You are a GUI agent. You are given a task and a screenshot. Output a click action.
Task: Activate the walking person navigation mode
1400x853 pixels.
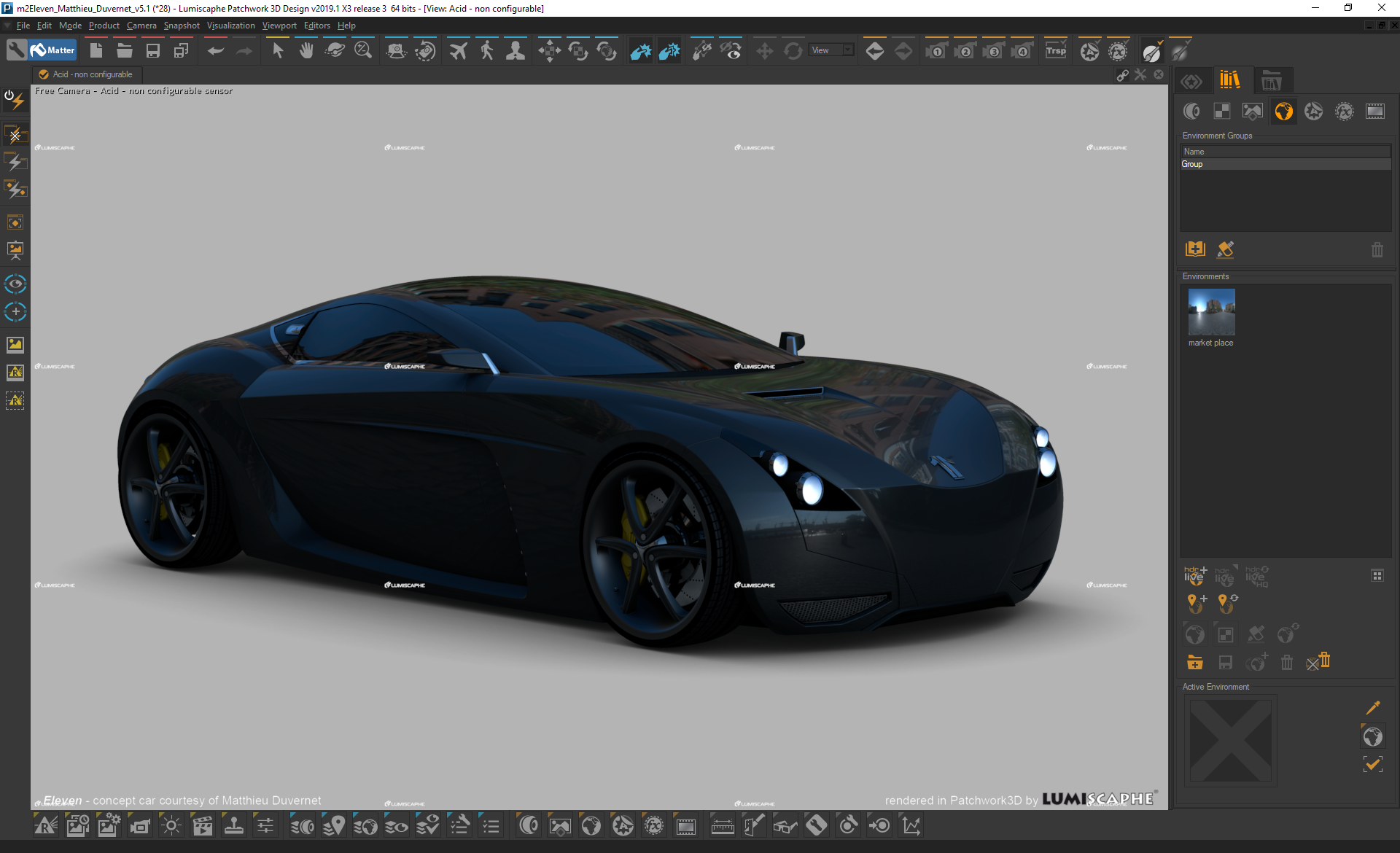pyautogui.click(x=487, y=50)
